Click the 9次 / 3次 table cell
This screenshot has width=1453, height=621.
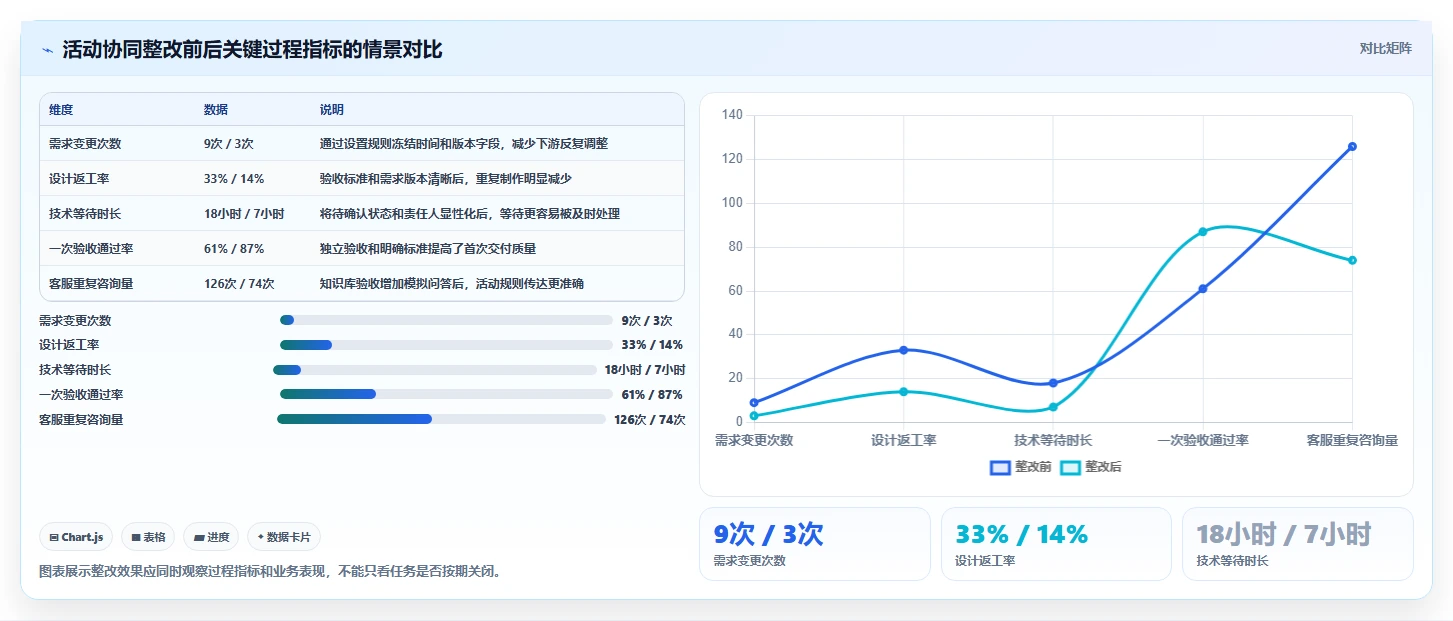click(229, 144)
